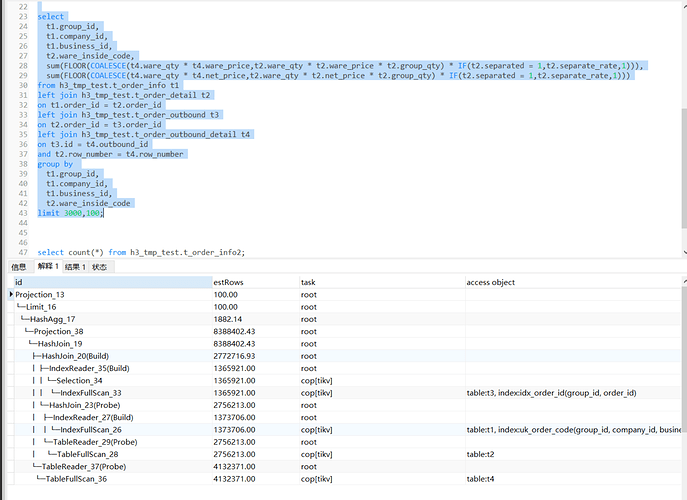The width and height of the screenshot is (687, 500).
Task: Select the HashAgg_17 plan row
Action: [345, 319]
